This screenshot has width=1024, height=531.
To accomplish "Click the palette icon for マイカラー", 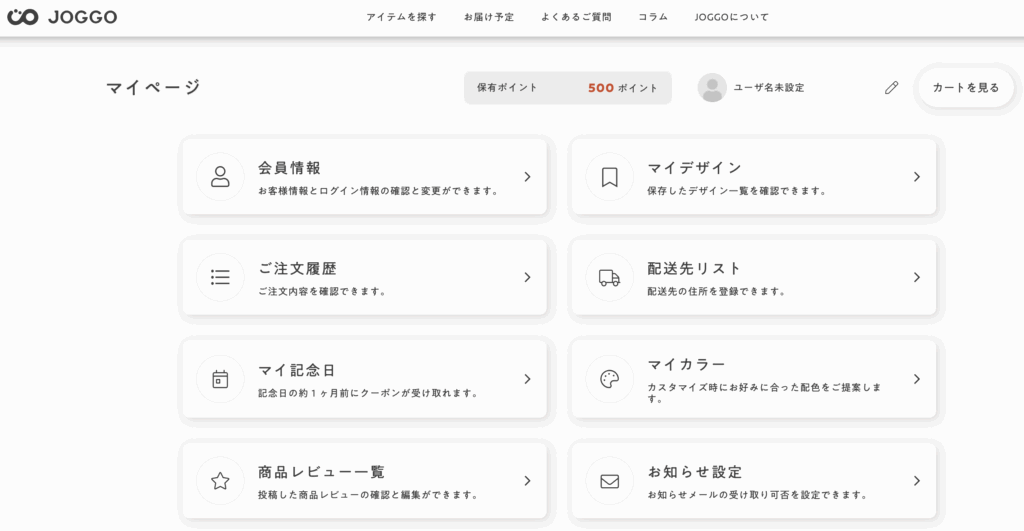I will pos(609,379).
